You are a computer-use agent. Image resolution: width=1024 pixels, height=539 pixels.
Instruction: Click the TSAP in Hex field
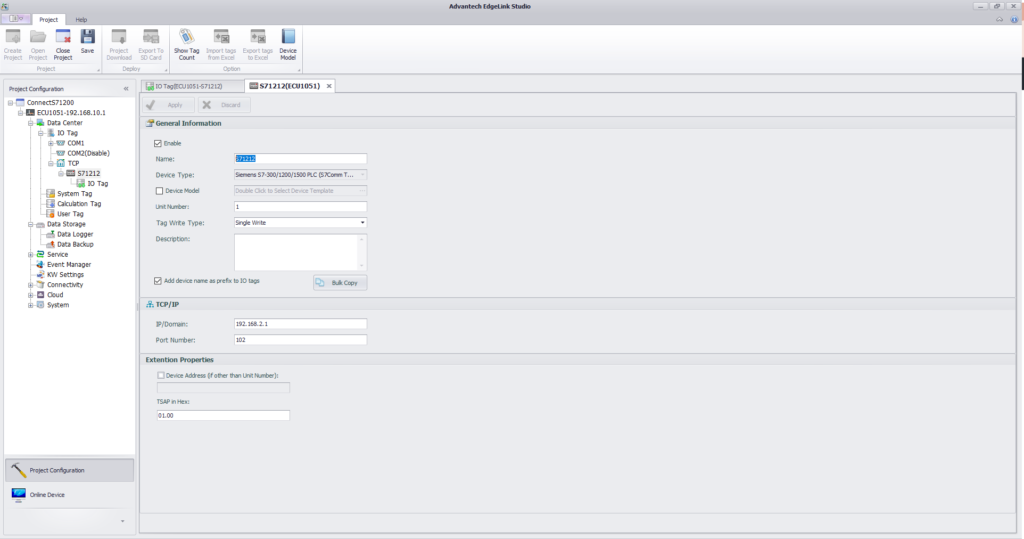click(x=223, y=416)
